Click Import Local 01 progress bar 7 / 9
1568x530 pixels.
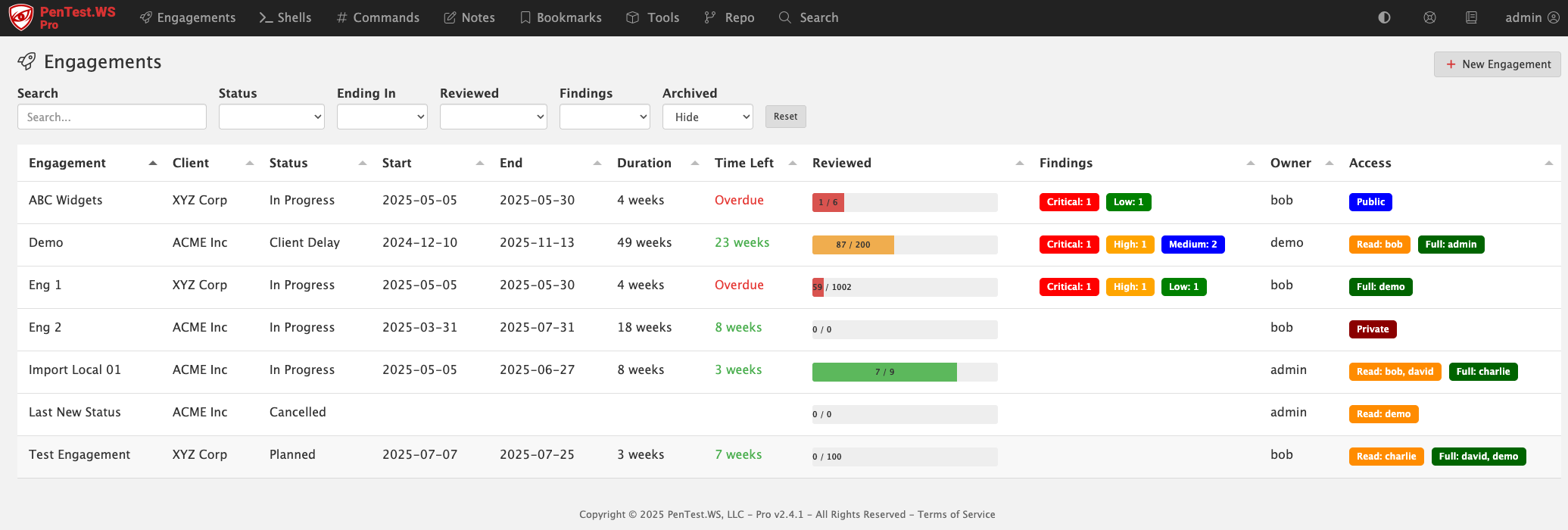pos(905,372)
